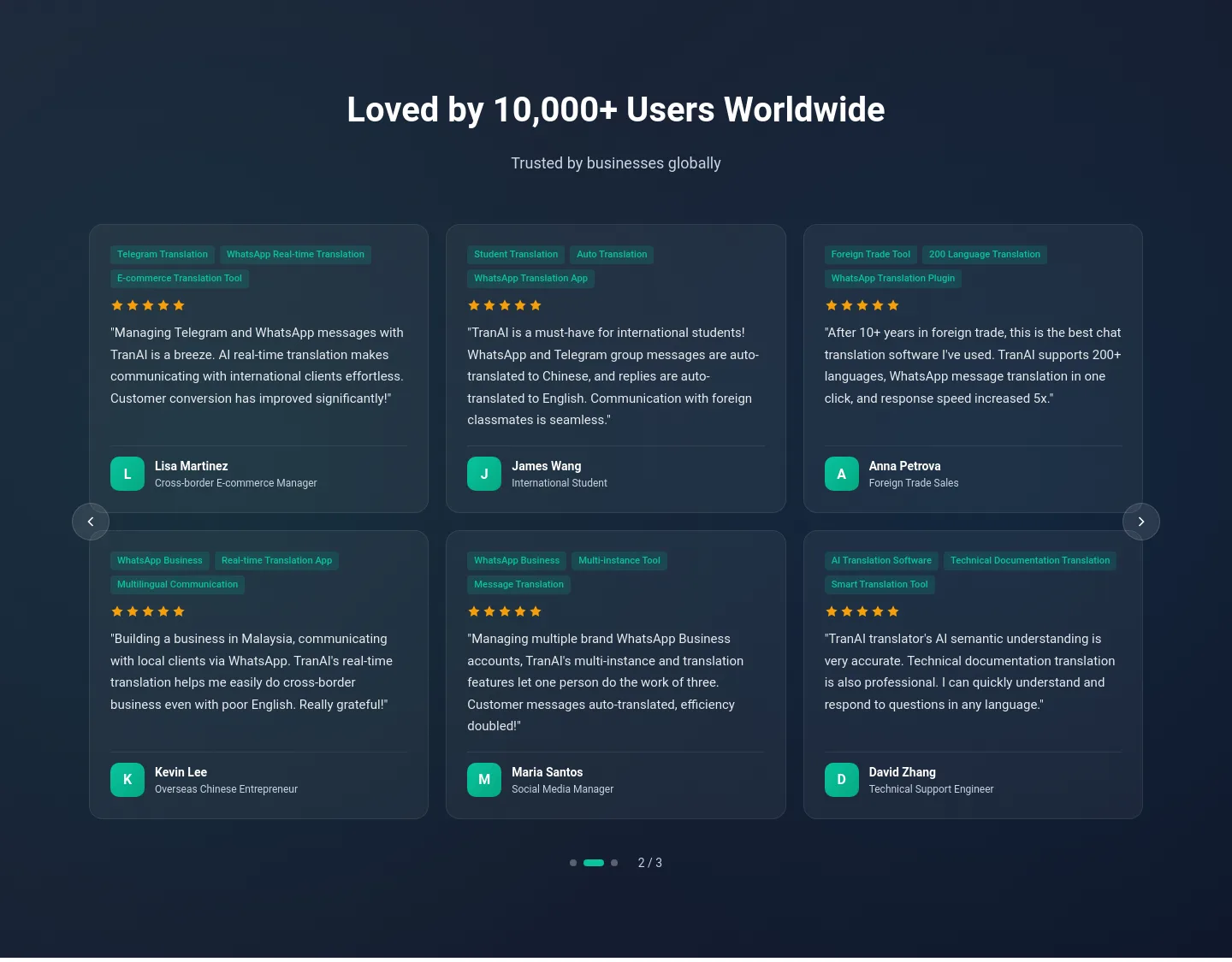
Task: Click the Social Media Manager title
Action: click(563, 789)
